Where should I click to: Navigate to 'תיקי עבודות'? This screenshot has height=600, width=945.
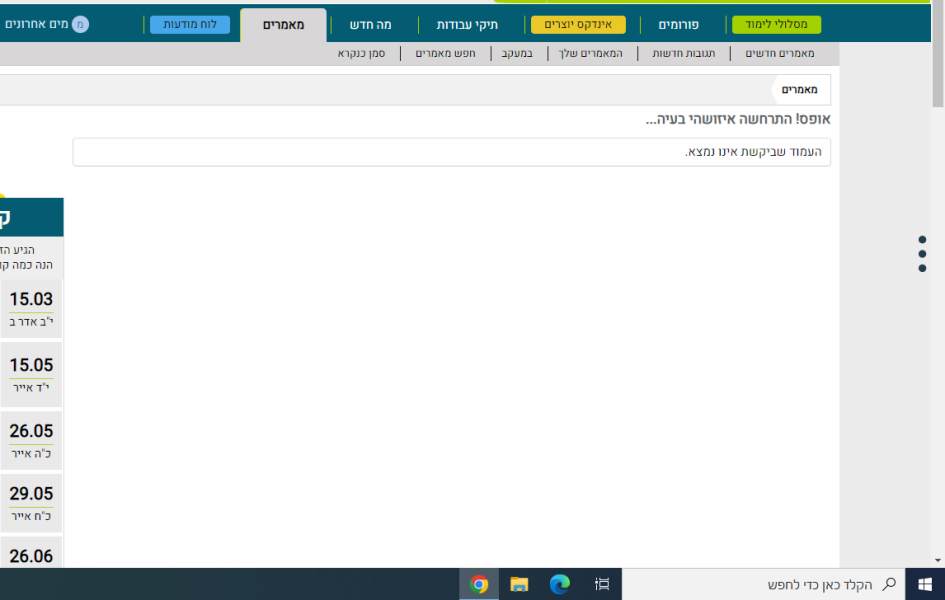[469, 24]
